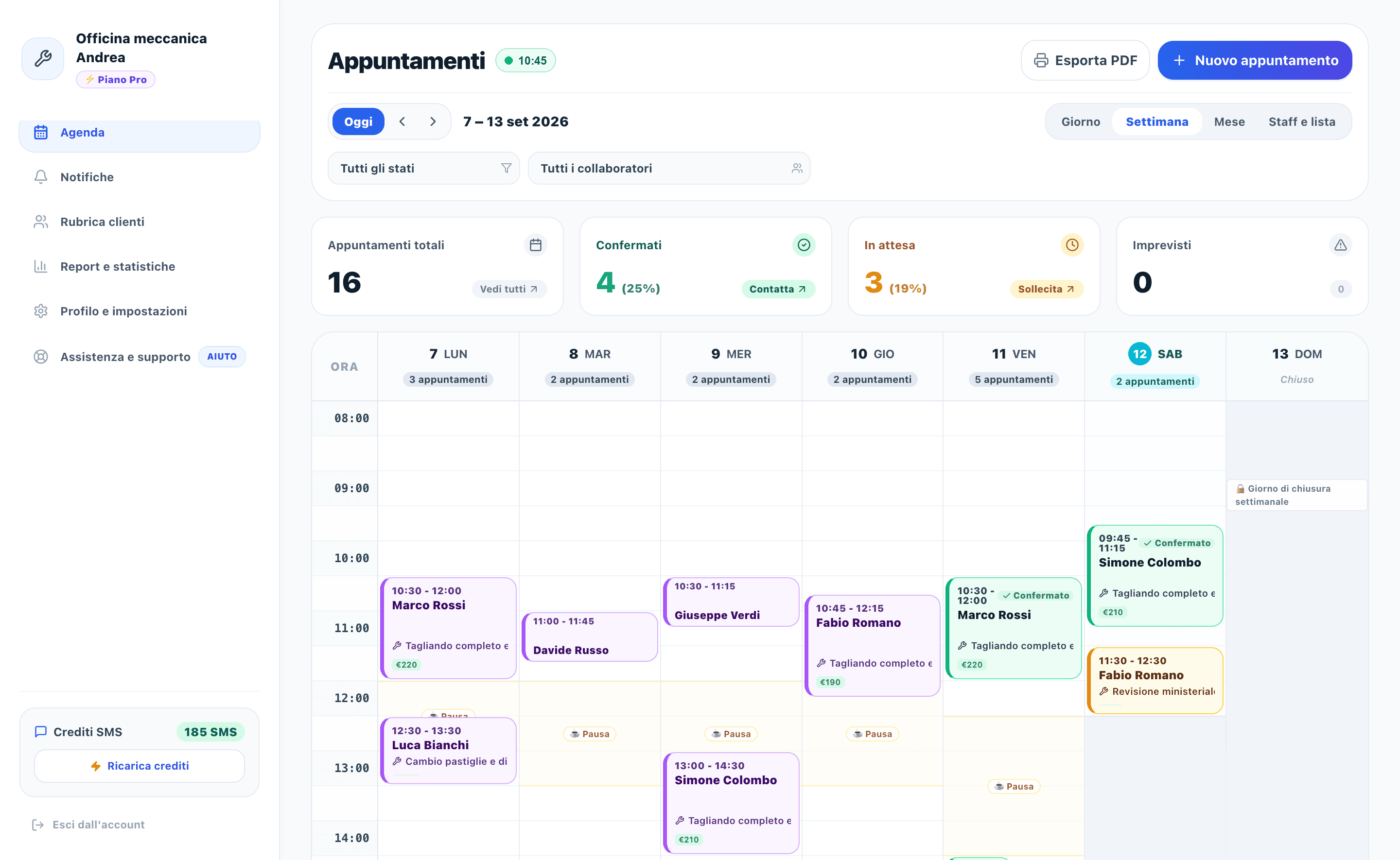Open Fabio Romano 11:30 Revisione appointment
This screenshot has height=860, width=1400.
click(x=1155, y=680)
